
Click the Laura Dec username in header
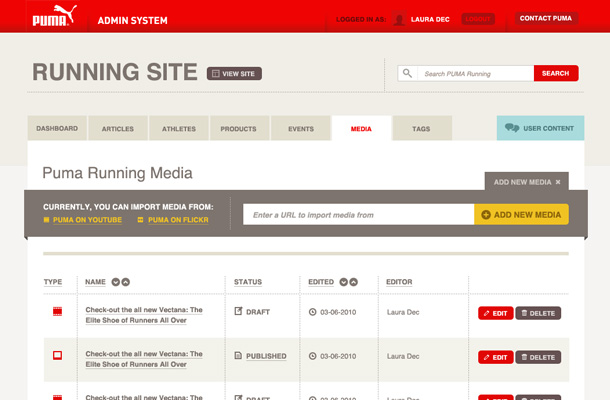(430, 19)
